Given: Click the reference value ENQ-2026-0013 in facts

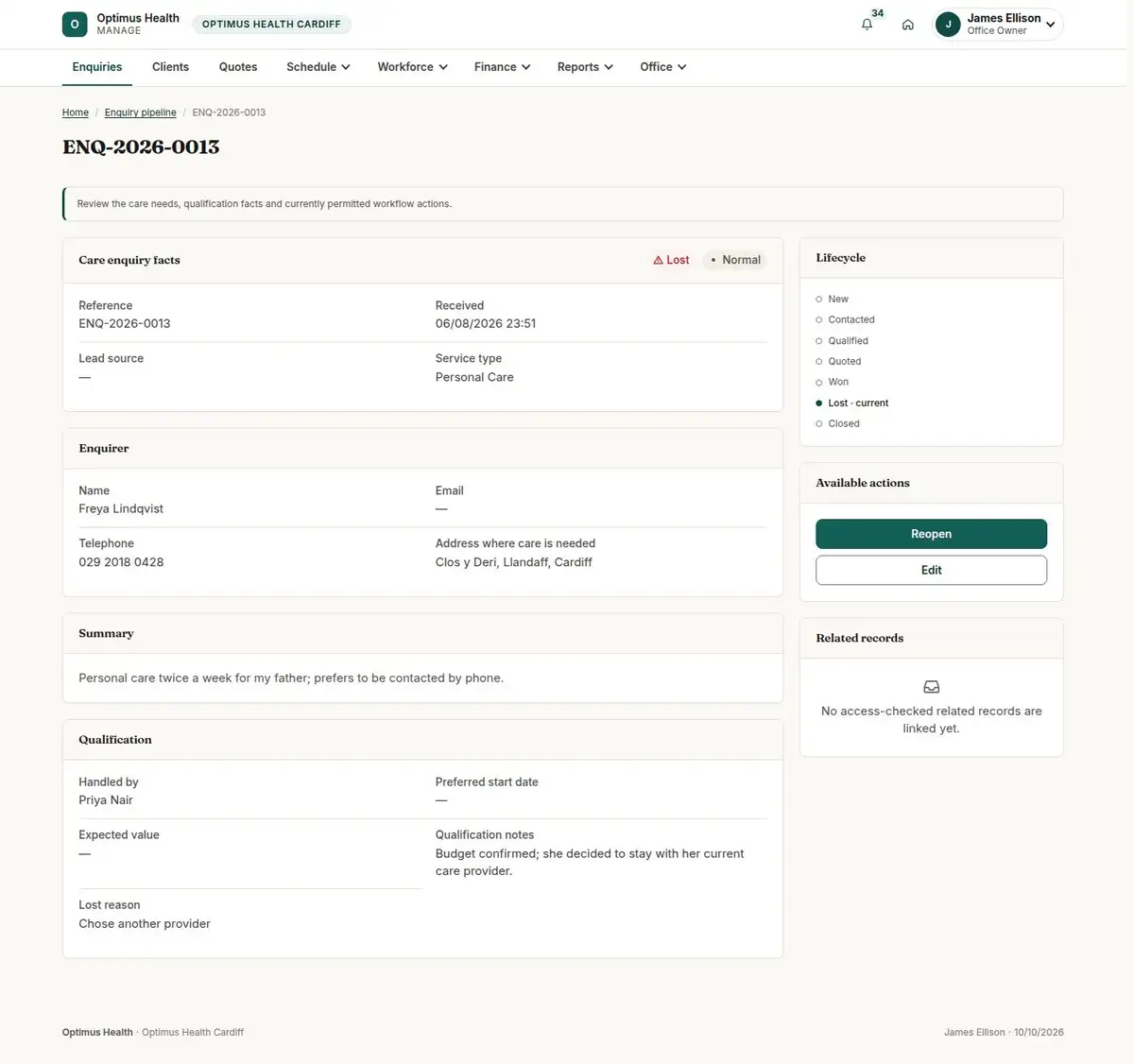Looking at the screenshot, I should pyautogui.click(x=125, y=323).
